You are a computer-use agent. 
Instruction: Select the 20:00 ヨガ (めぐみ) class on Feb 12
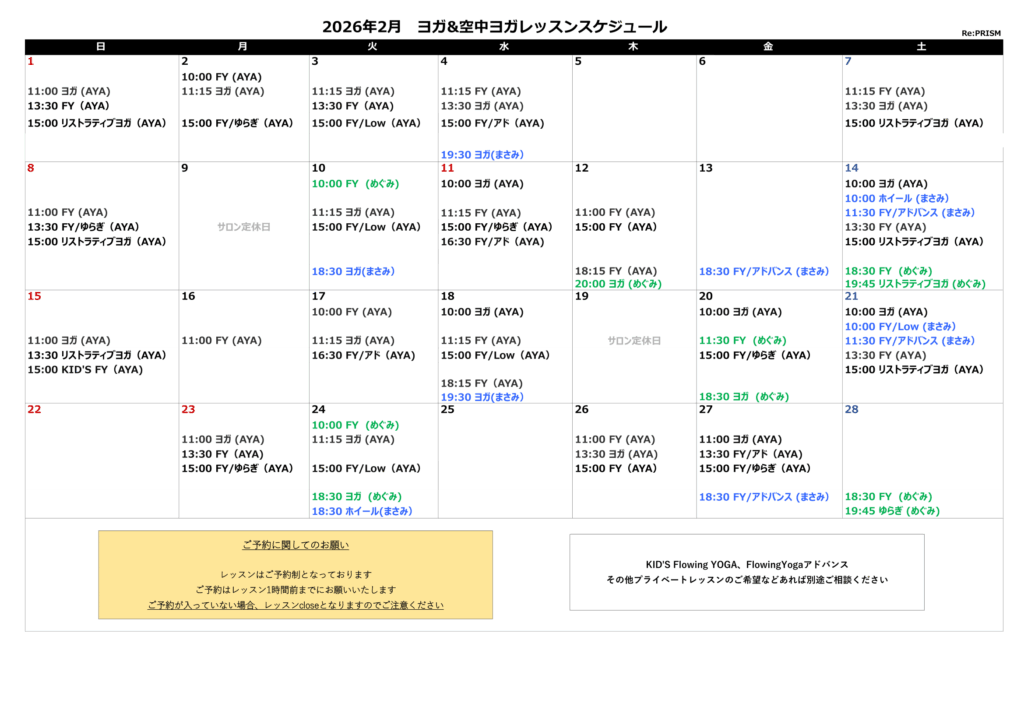pos(617,284)
